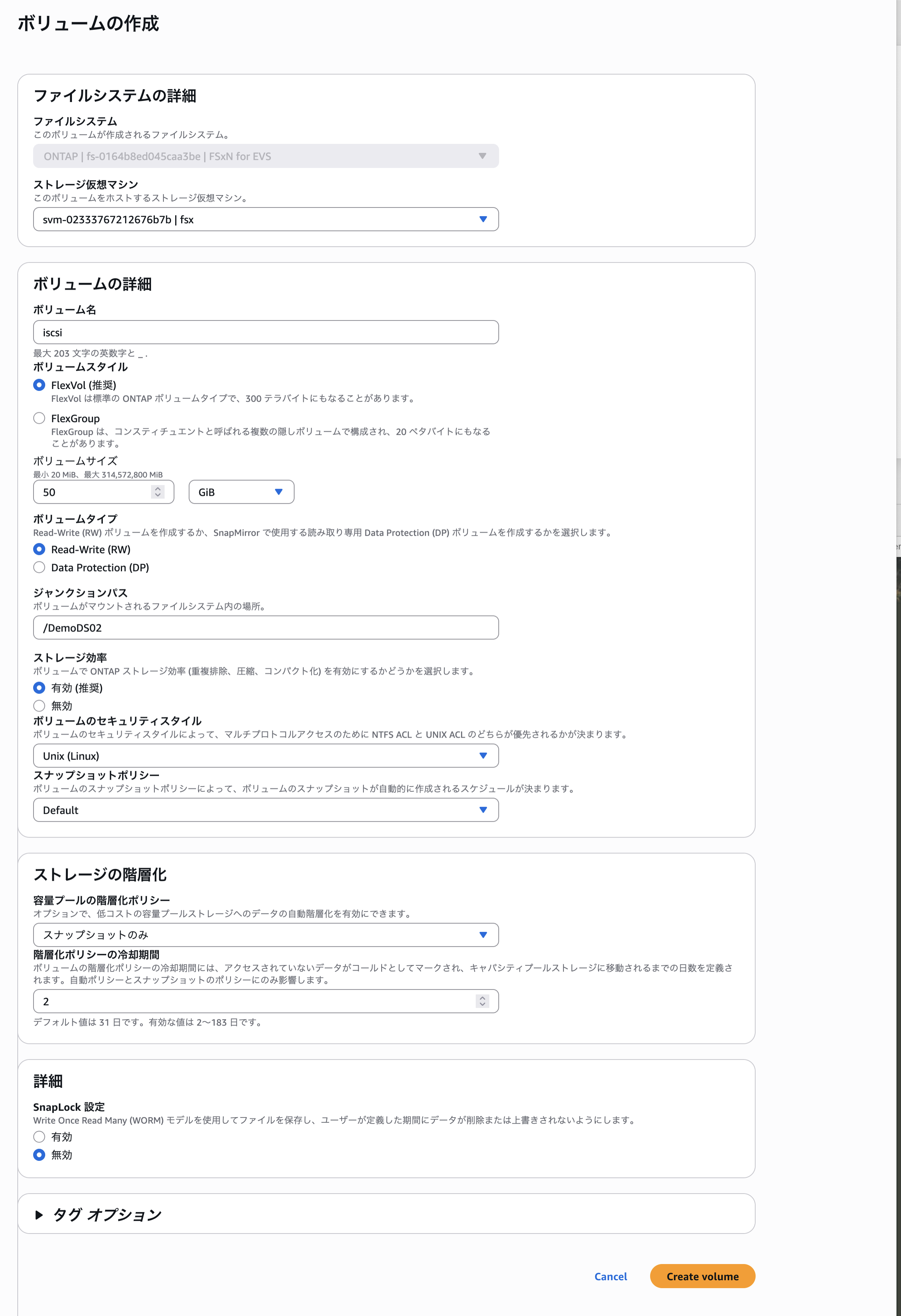This screenshot has width=901, height=1316.
Task: Select the FlexGroup volume style radio
Action: (x=39, y=418)
